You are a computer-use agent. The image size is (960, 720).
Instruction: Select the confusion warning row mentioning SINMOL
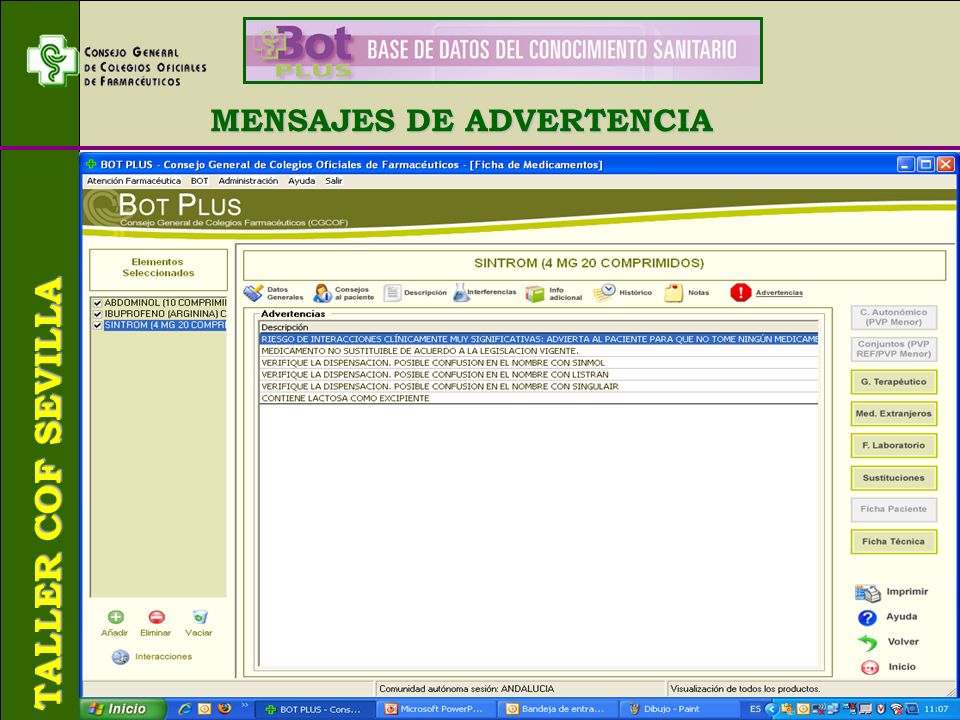tap(539, 363)
